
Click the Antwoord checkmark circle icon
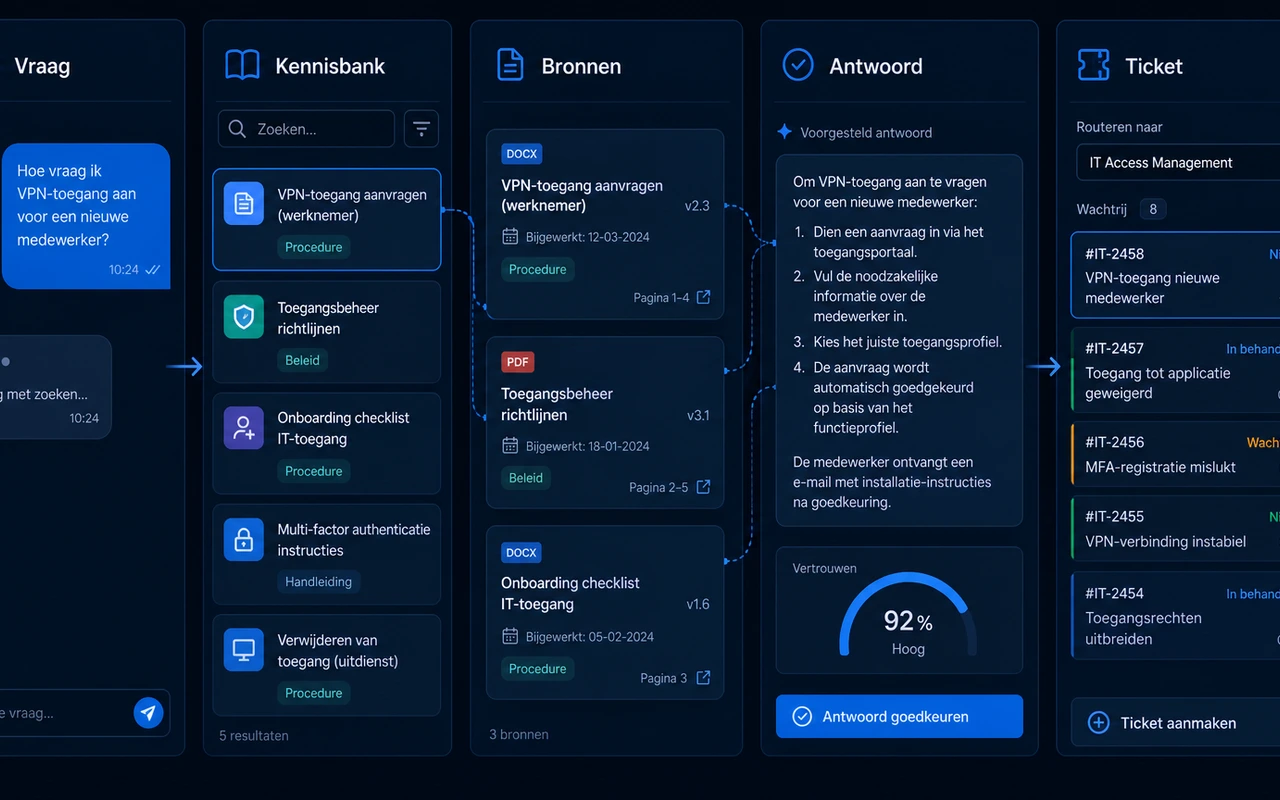797,65
